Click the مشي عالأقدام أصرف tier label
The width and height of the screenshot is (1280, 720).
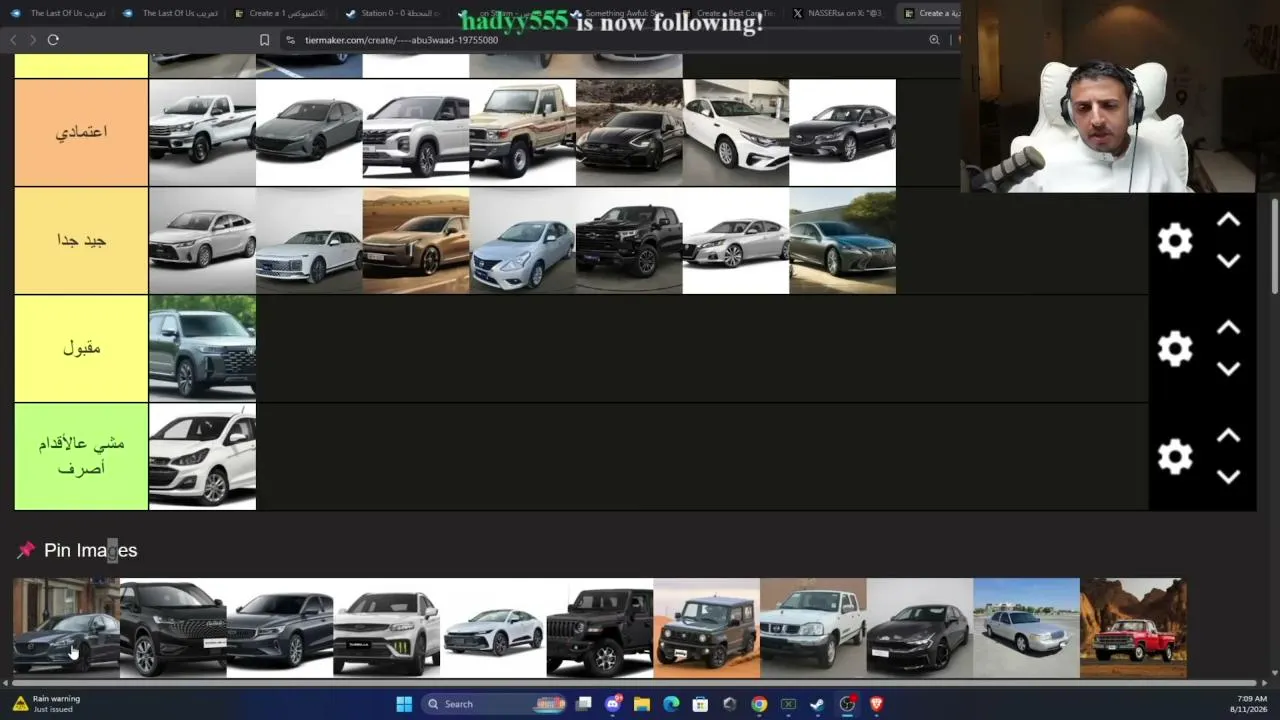click(x=81, y=456)
